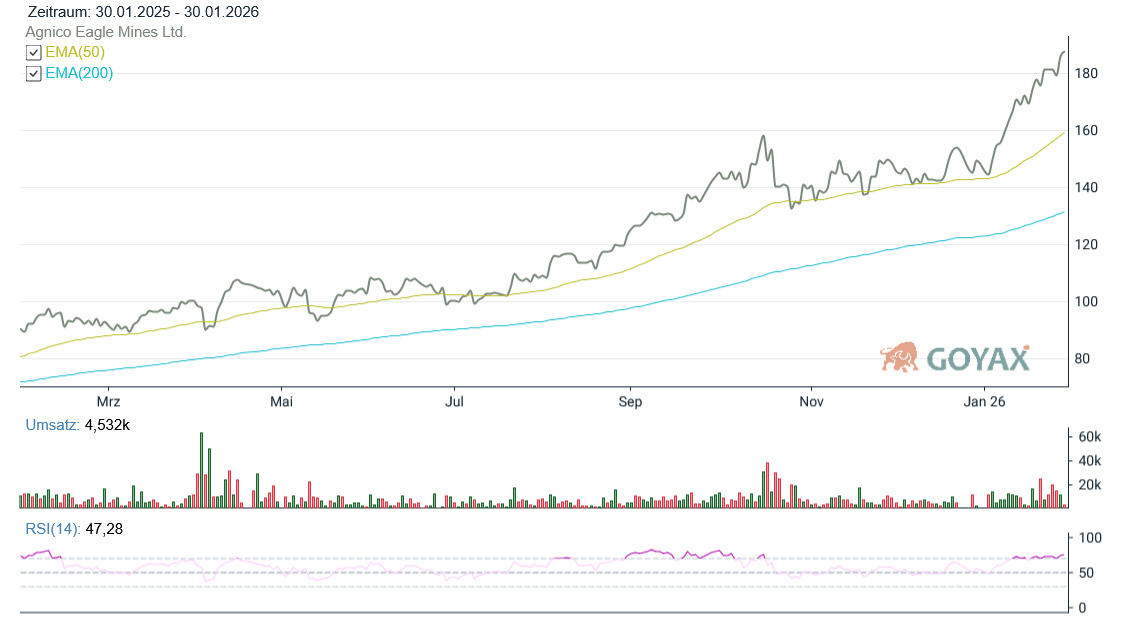Uncheck the EMA(50) checkbox

coord(34,53)
